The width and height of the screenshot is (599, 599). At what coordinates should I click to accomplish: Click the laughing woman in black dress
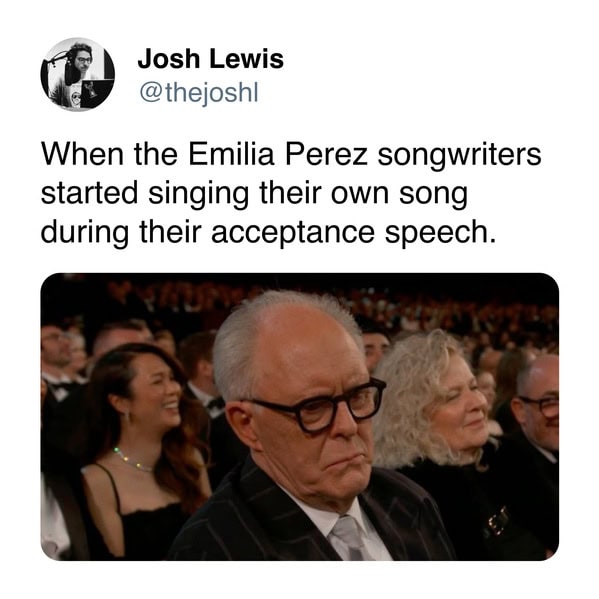145,449
